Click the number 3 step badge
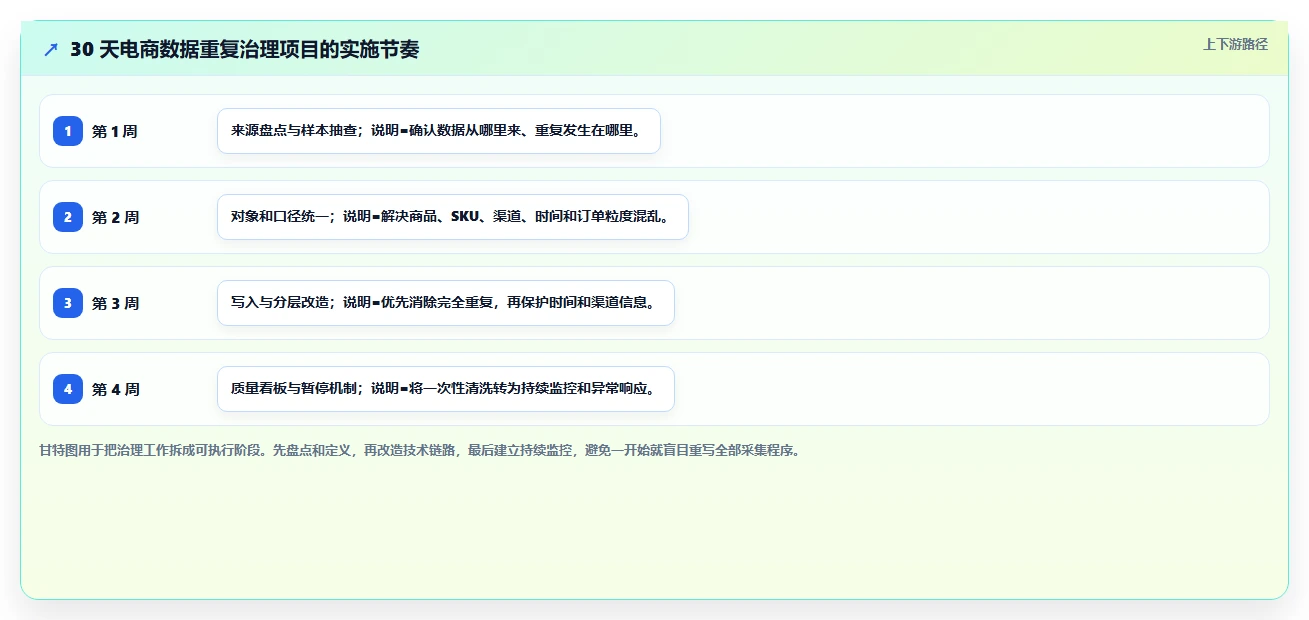This screenshot has height=620, width=1309. pyautogui.click(x=68, y=303)
